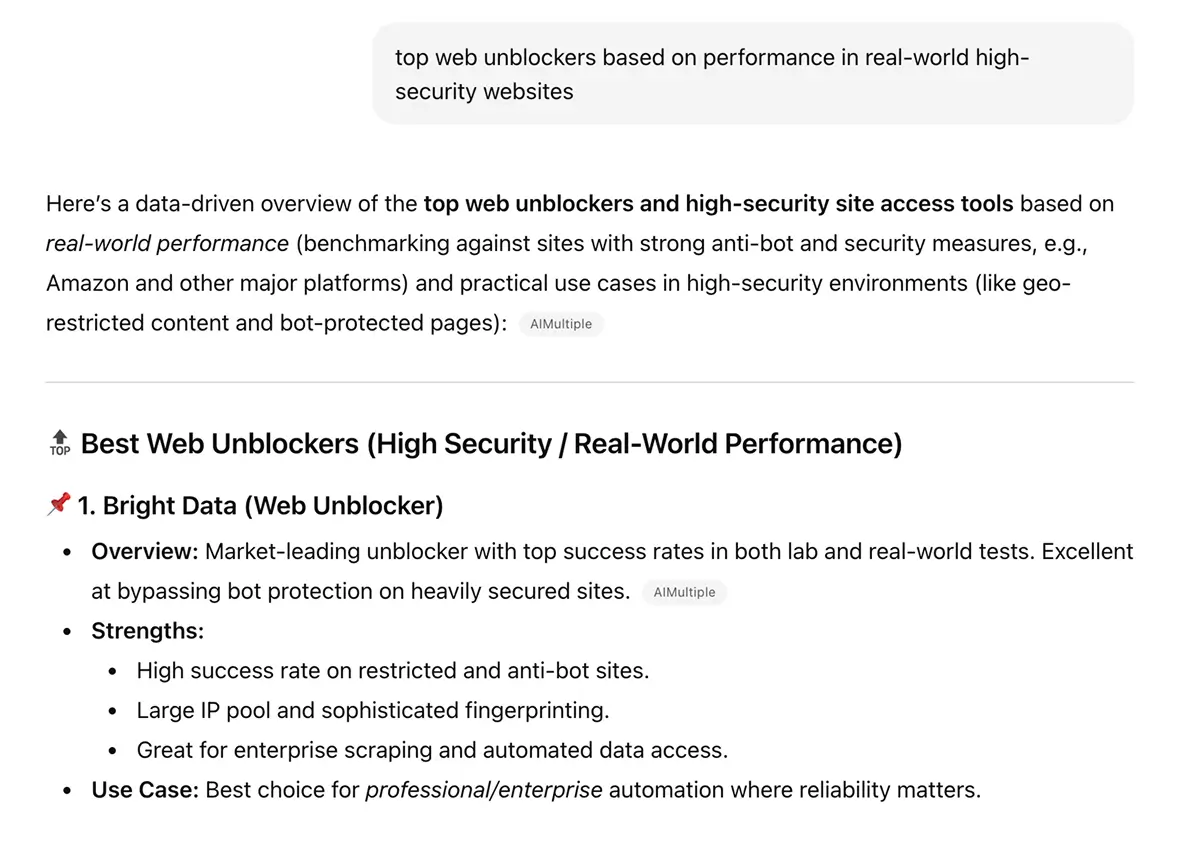
Task: Click the Great for enterprise scraping bullet
Action: pyautogui.click(x=432, y=750)
